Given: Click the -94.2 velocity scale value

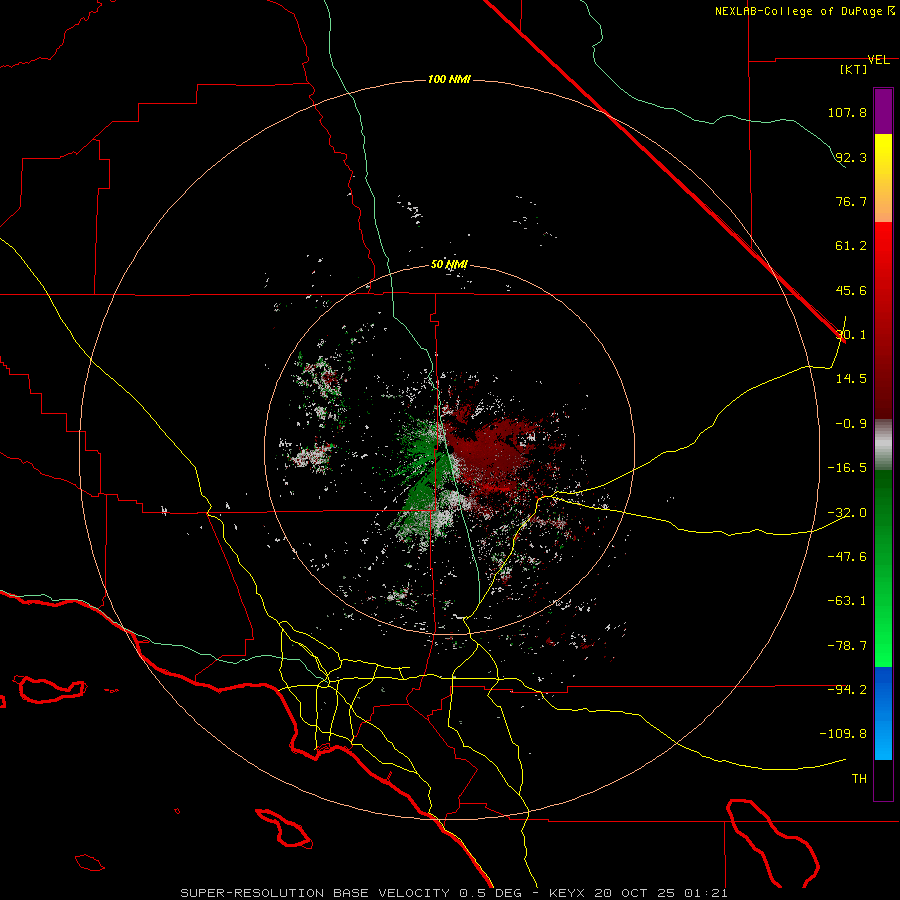Looking at the screenshot, I should 847,690.
